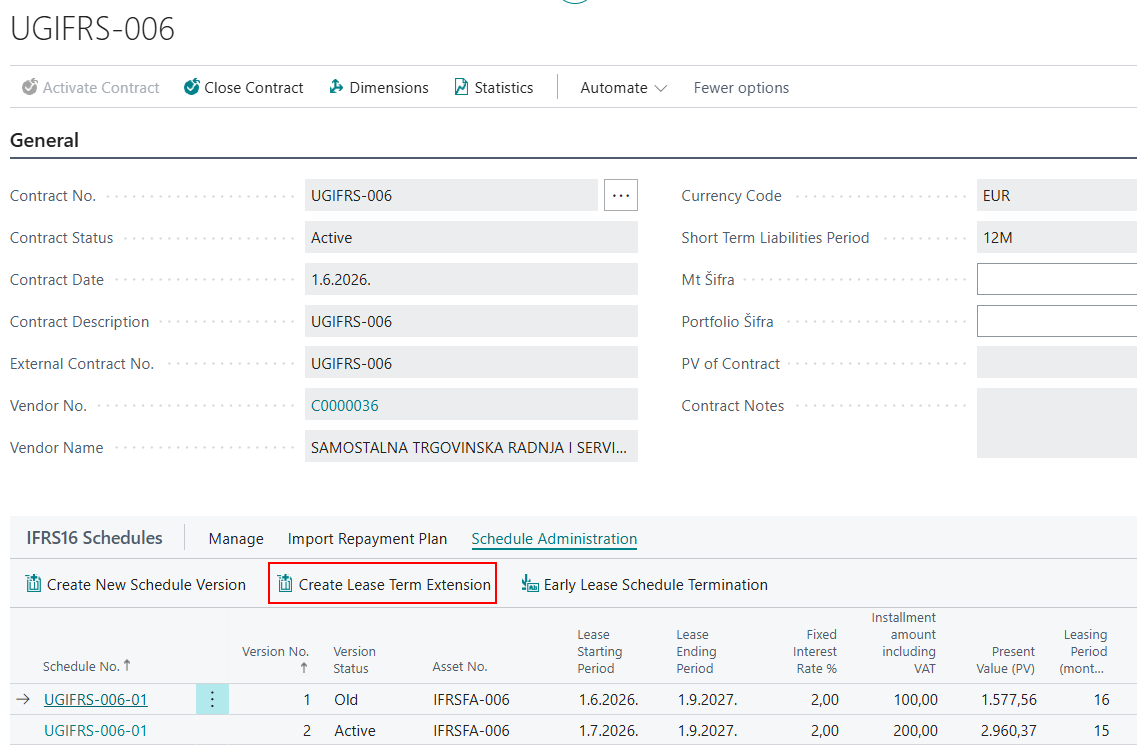Screen dimensions: 1137x745
Task: Open the Statistics action
Action: pyautogui.click(x=494, y=88)
